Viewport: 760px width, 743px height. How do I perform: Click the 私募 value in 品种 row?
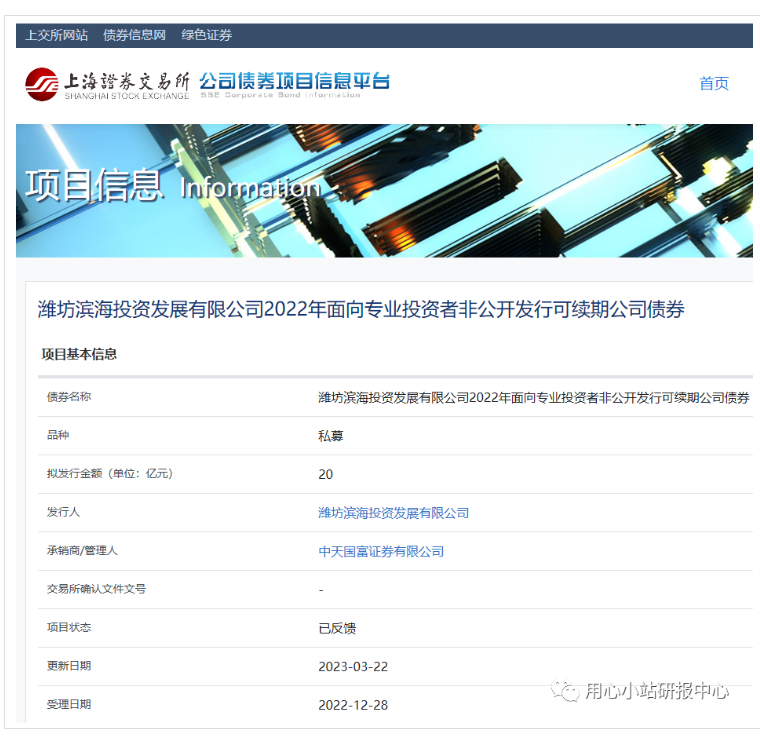tap(330, 436)
